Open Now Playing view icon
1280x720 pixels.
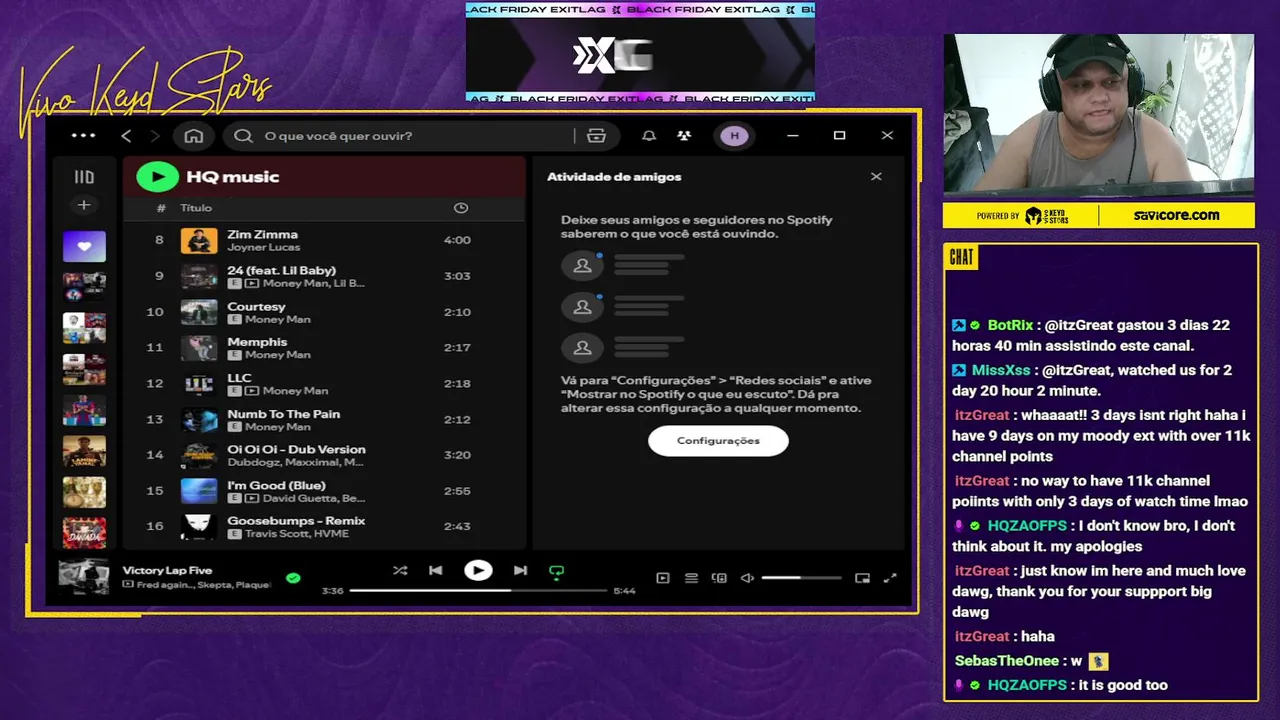click(x=662, y=578)
